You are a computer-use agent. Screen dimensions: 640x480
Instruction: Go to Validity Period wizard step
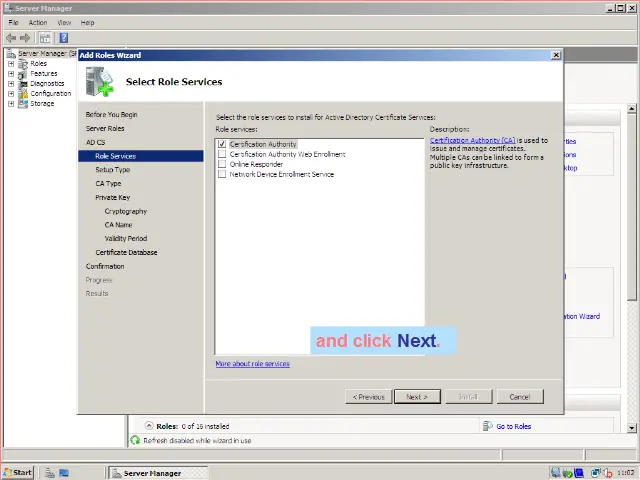pos(126,238)
